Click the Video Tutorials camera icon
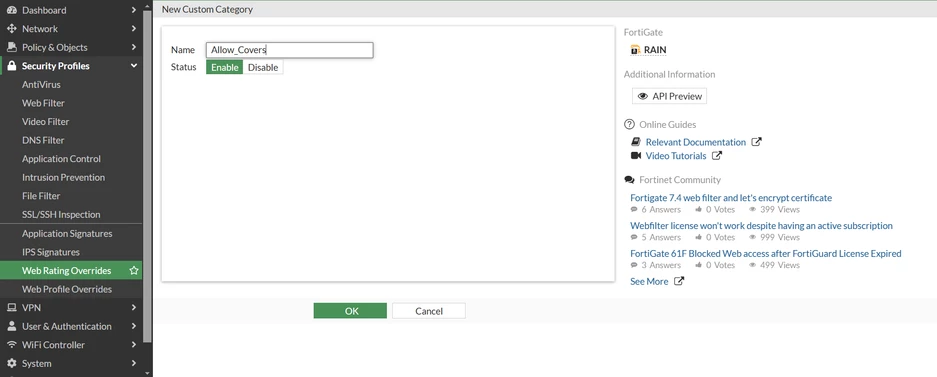The image size is (937, 377). pos(636,156)
